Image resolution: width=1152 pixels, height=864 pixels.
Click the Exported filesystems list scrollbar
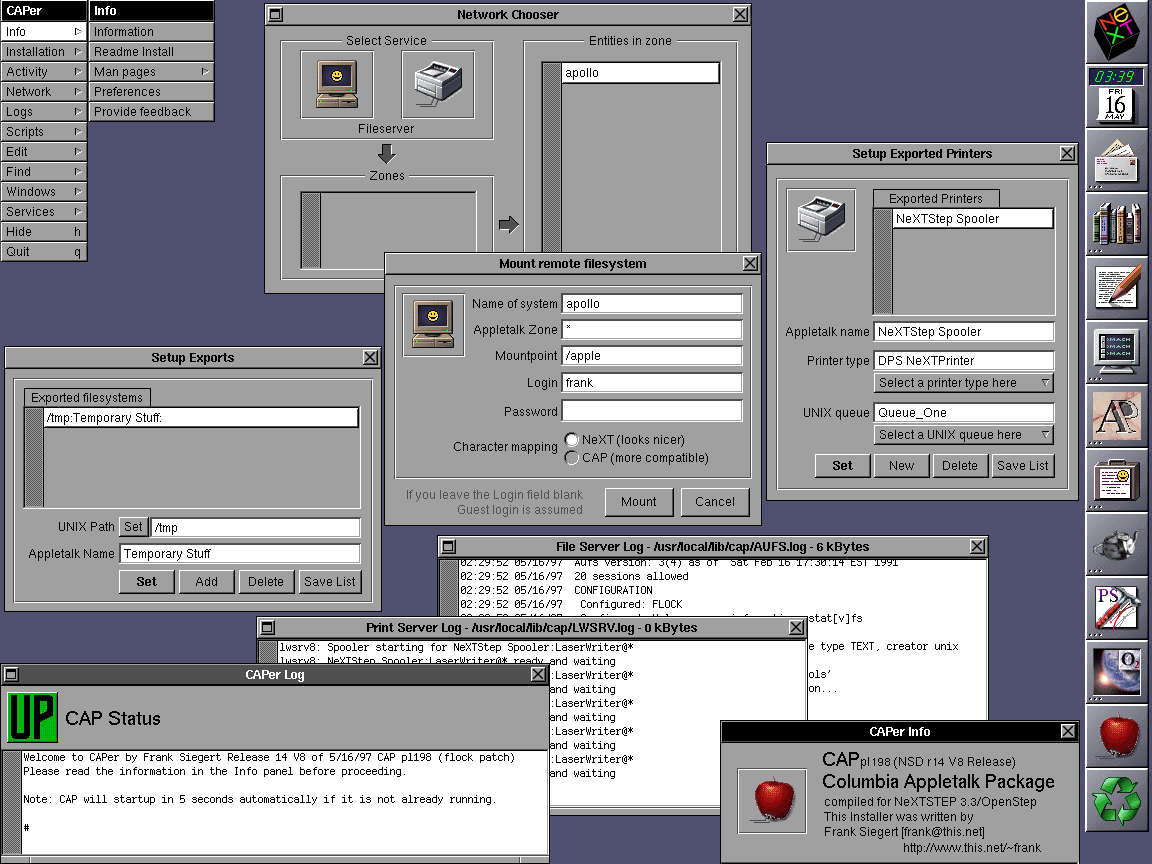34,457
